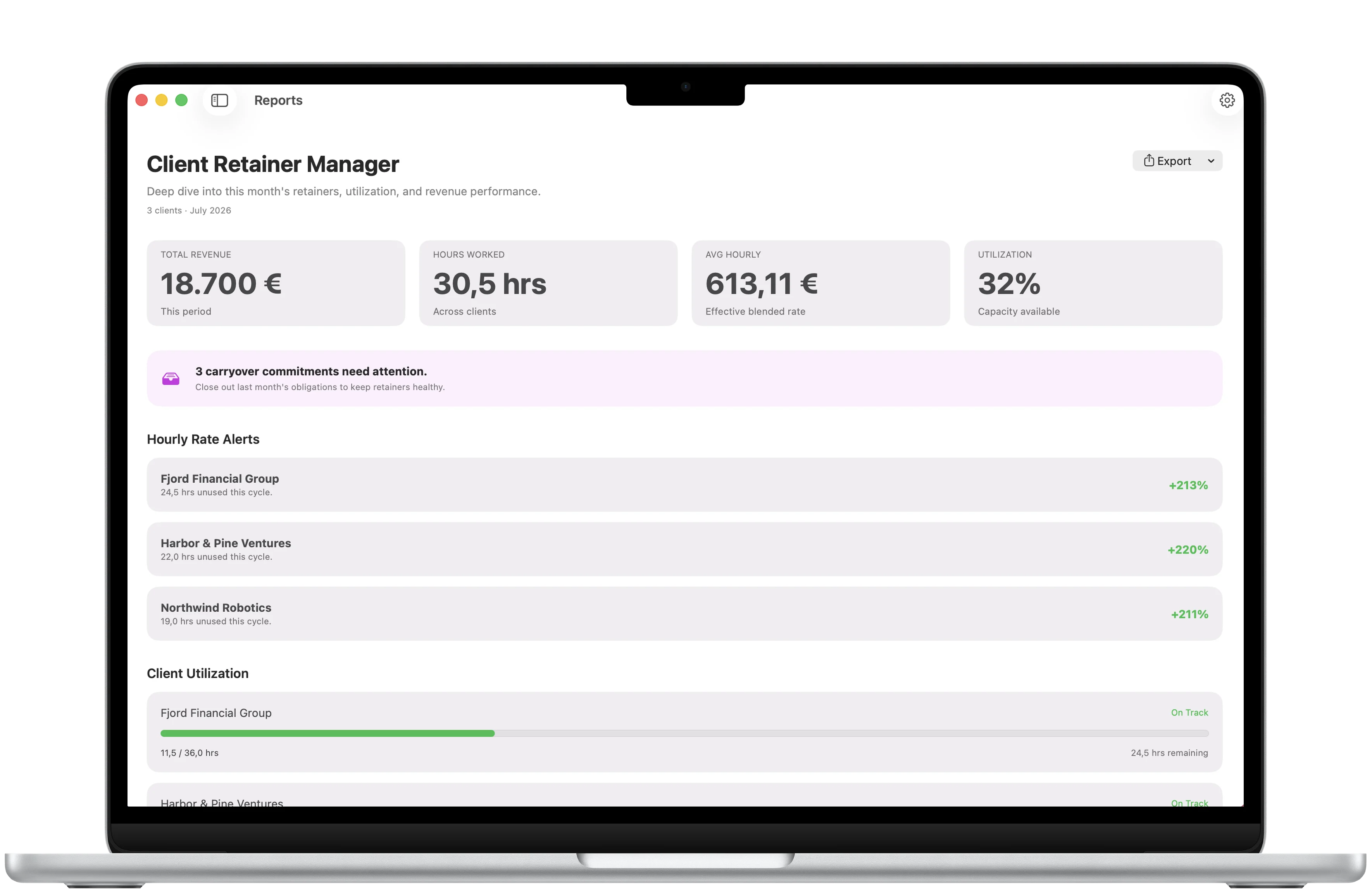Click the Reports title in toolbar

click(278, 100)
